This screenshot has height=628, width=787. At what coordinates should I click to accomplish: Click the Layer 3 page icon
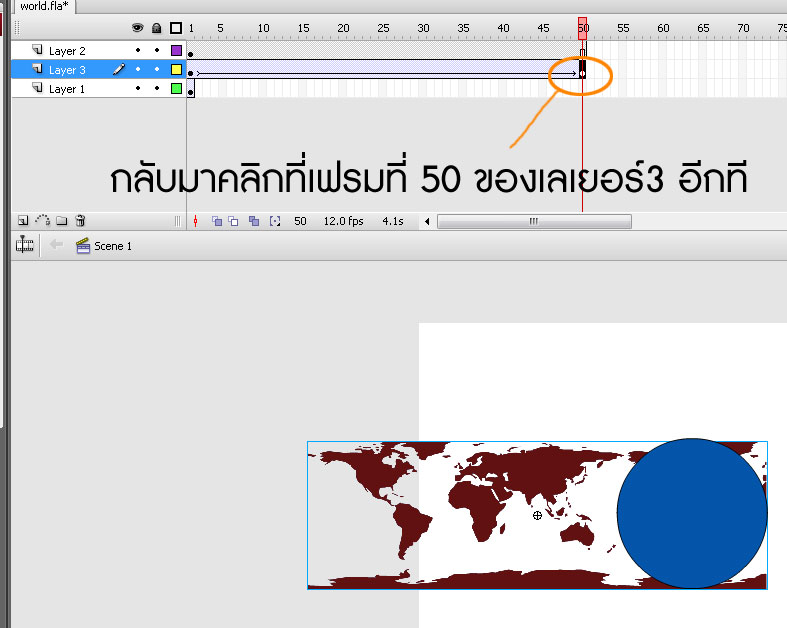[37, 68]
